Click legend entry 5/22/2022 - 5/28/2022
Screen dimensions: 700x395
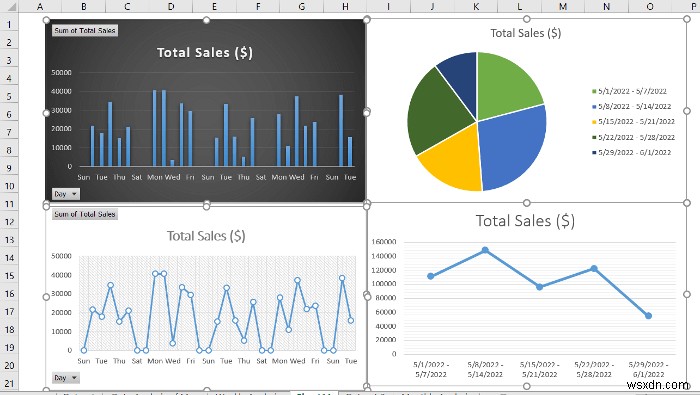coord(633,137)
